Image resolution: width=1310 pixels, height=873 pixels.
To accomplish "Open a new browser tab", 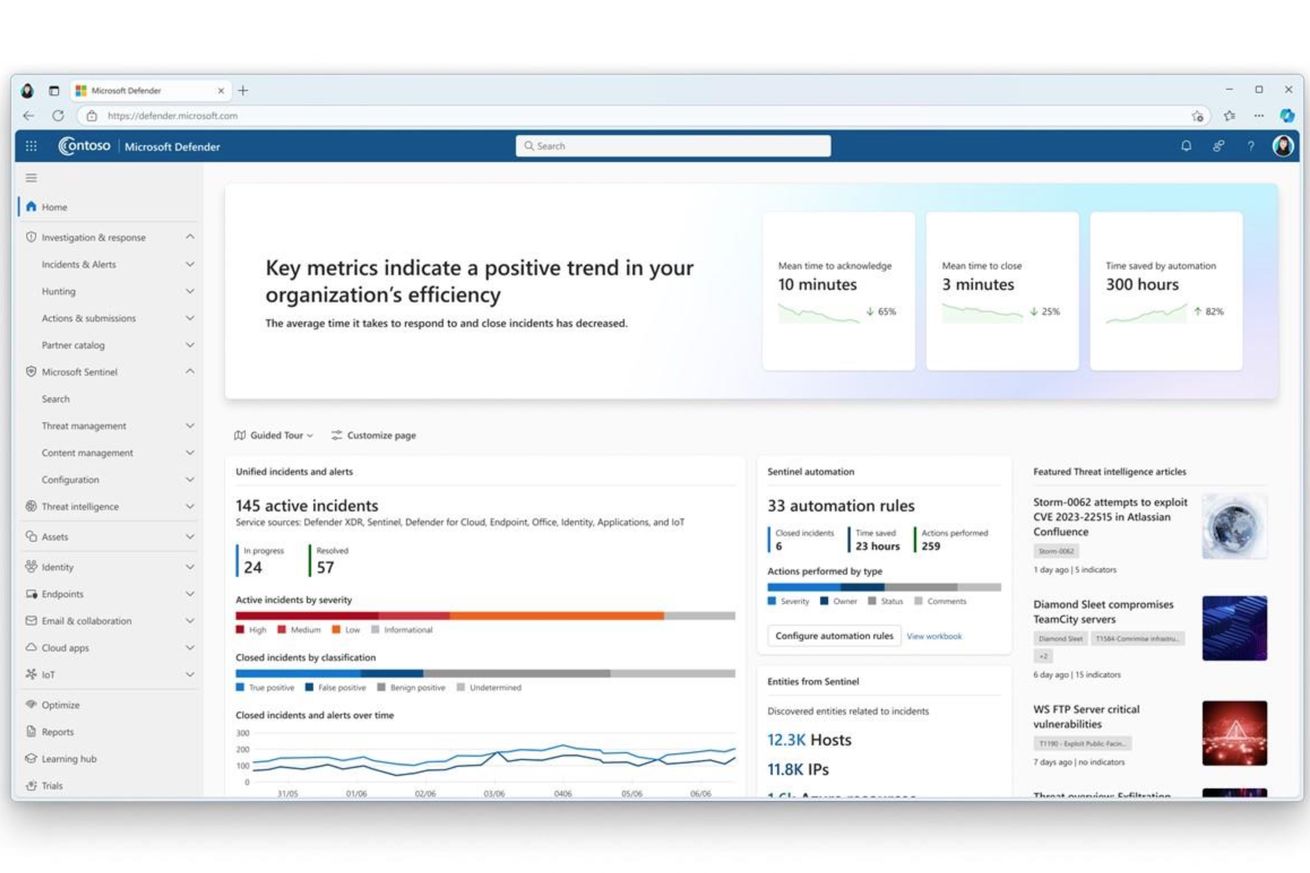I will (x=243, y=90).
